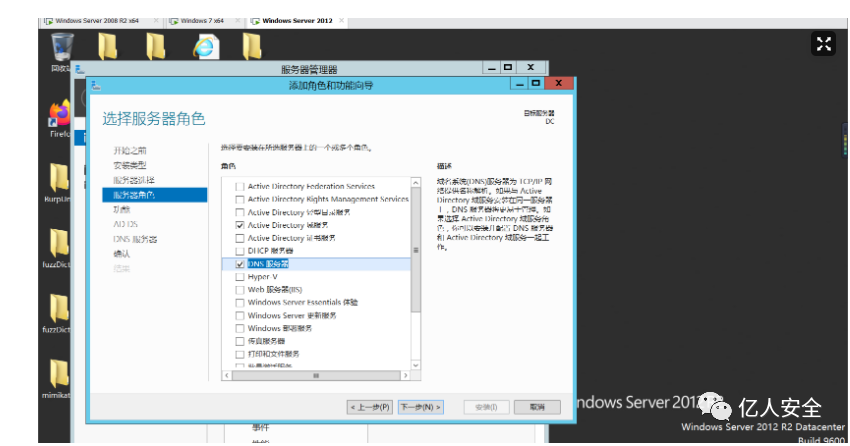Check Windows Server Essentials 体验
Image resolution: width=850 pixels, height=446 pixels.
tap(240, 302)
